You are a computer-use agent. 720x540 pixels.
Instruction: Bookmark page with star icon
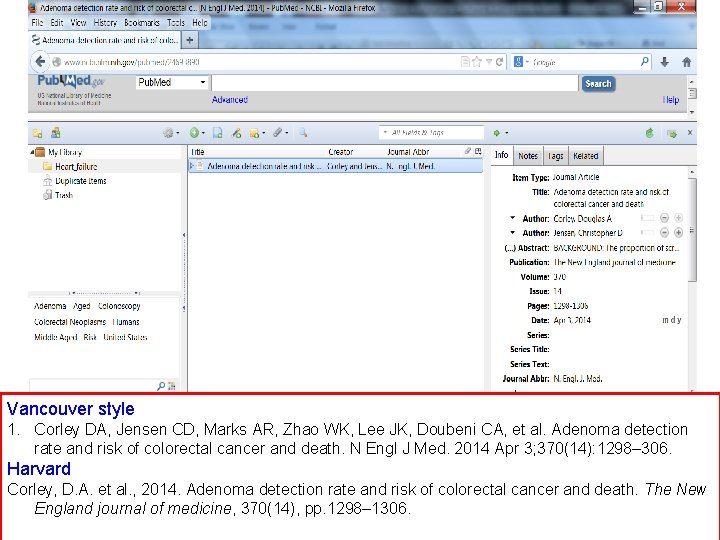click(x=477, y=62)
